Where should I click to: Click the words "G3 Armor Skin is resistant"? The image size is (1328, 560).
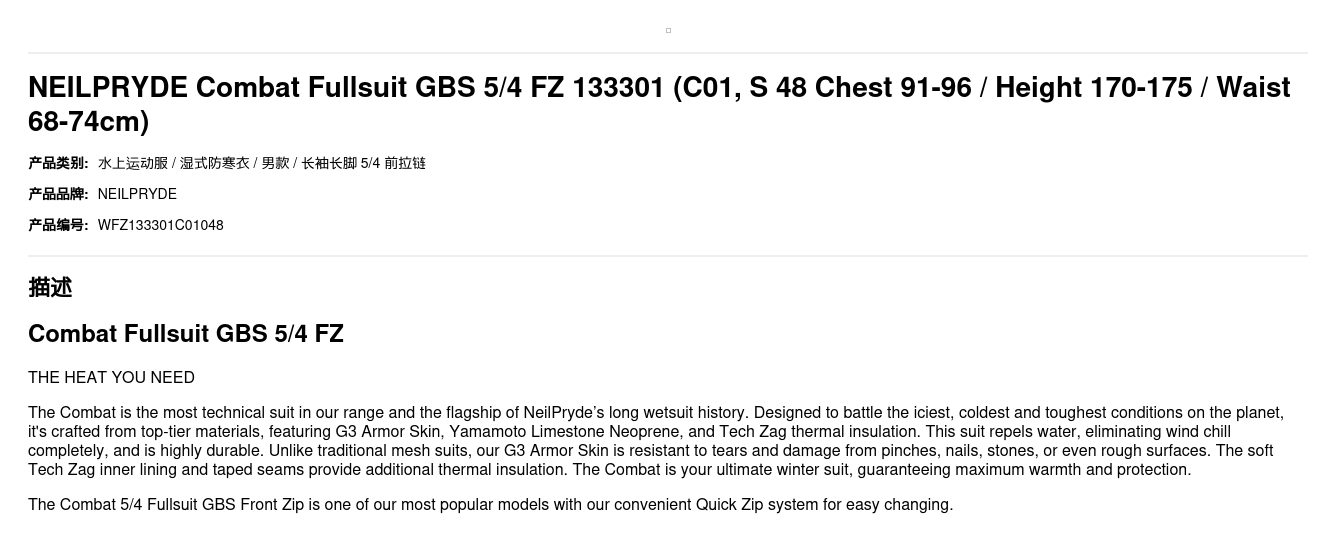point(594,451)
